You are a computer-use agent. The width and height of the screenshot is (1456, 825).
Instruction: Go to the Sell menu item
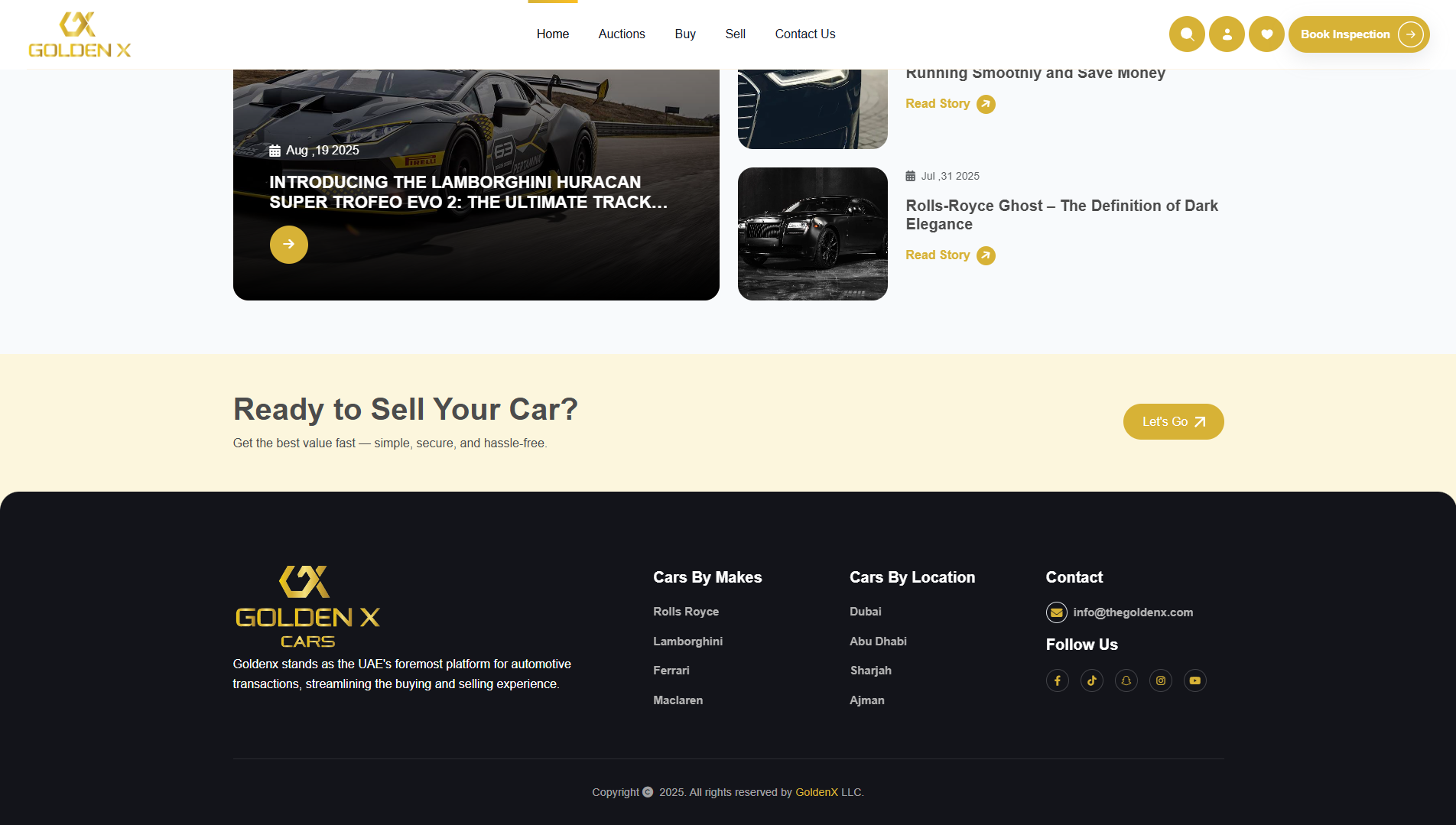735,34
